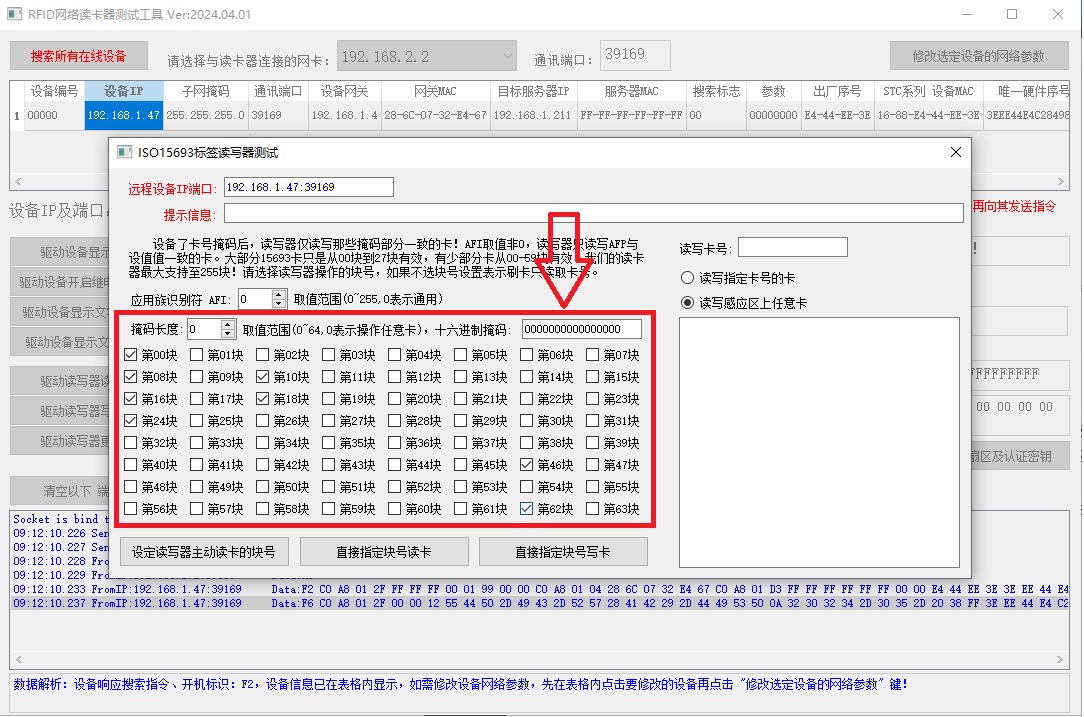Increase the AFI value with the up arrow
The image size is (1084, 717).
point(279,294)
